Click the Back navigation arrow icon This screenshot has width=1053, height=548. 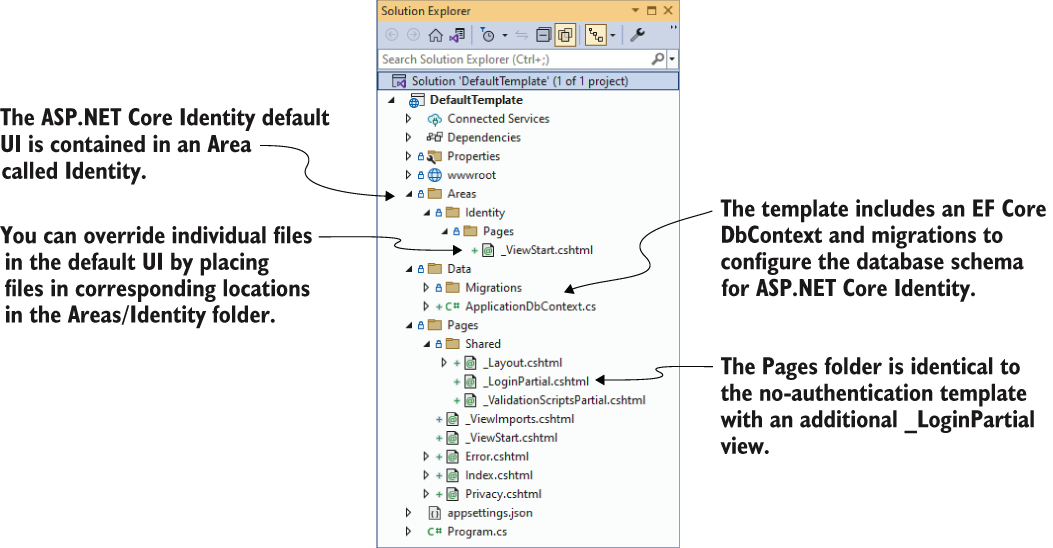pos(392,35)
